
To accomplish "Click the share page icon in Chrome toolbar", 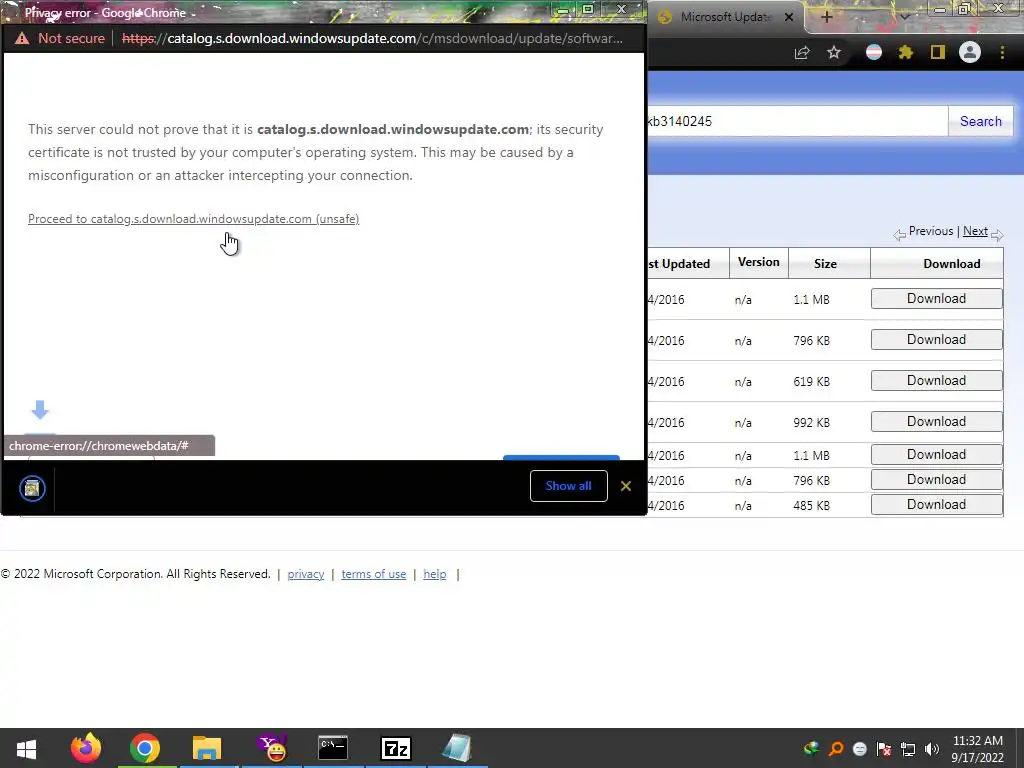I will point(802,53).
